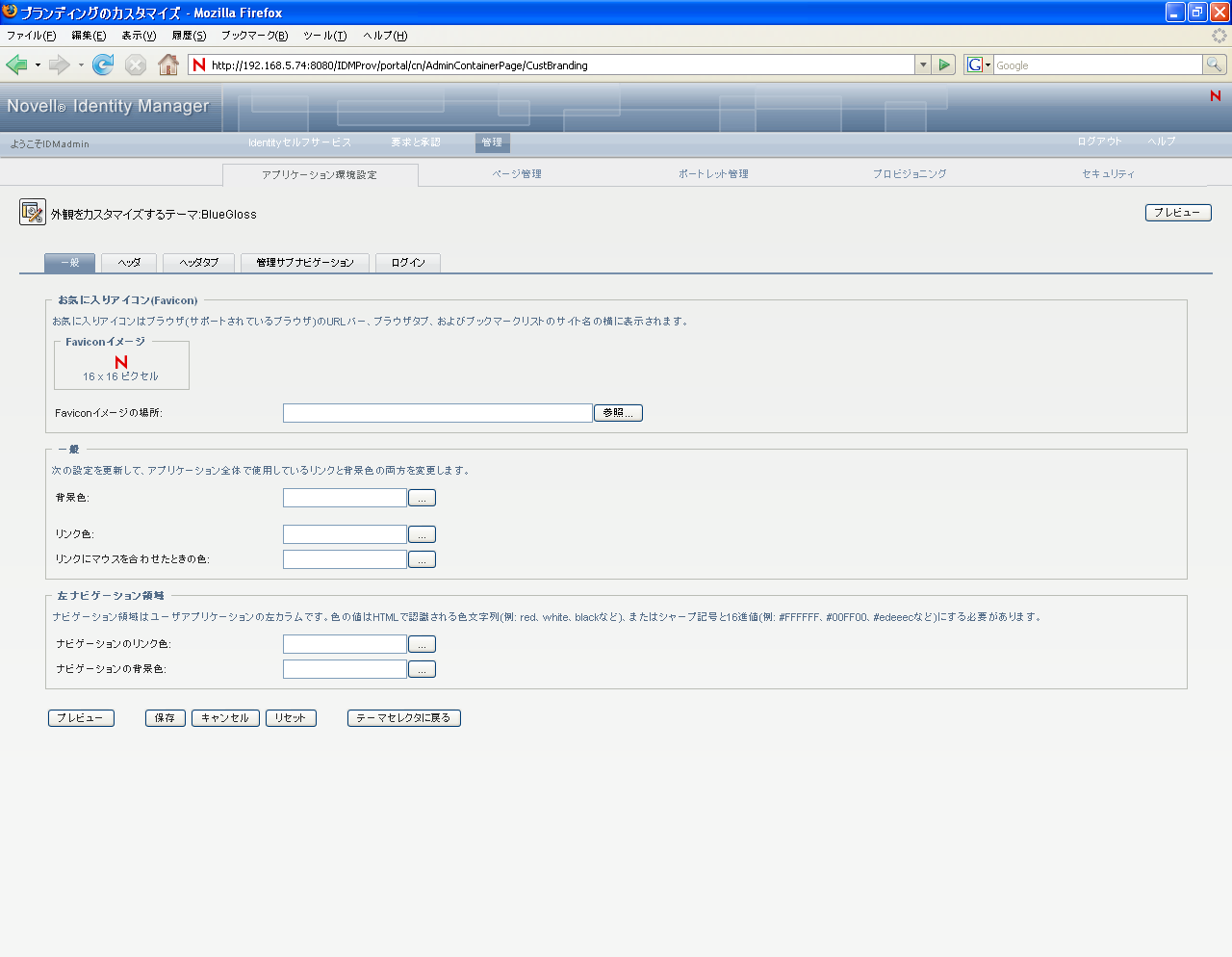Viewport: 1232px width, 957px height.
Task: Open the ブックマーク(B) menu
Action: (255, 36)
